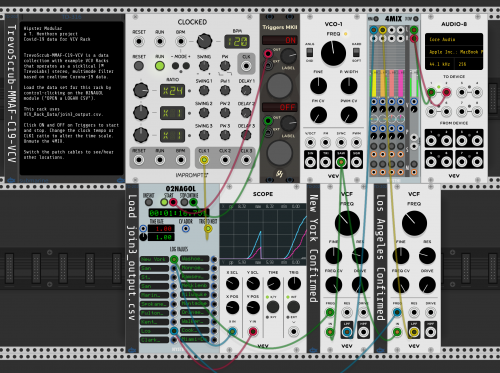500x373 pixels.
Task: Click the Scope X/Y mode button
Action: click(273, 307)
